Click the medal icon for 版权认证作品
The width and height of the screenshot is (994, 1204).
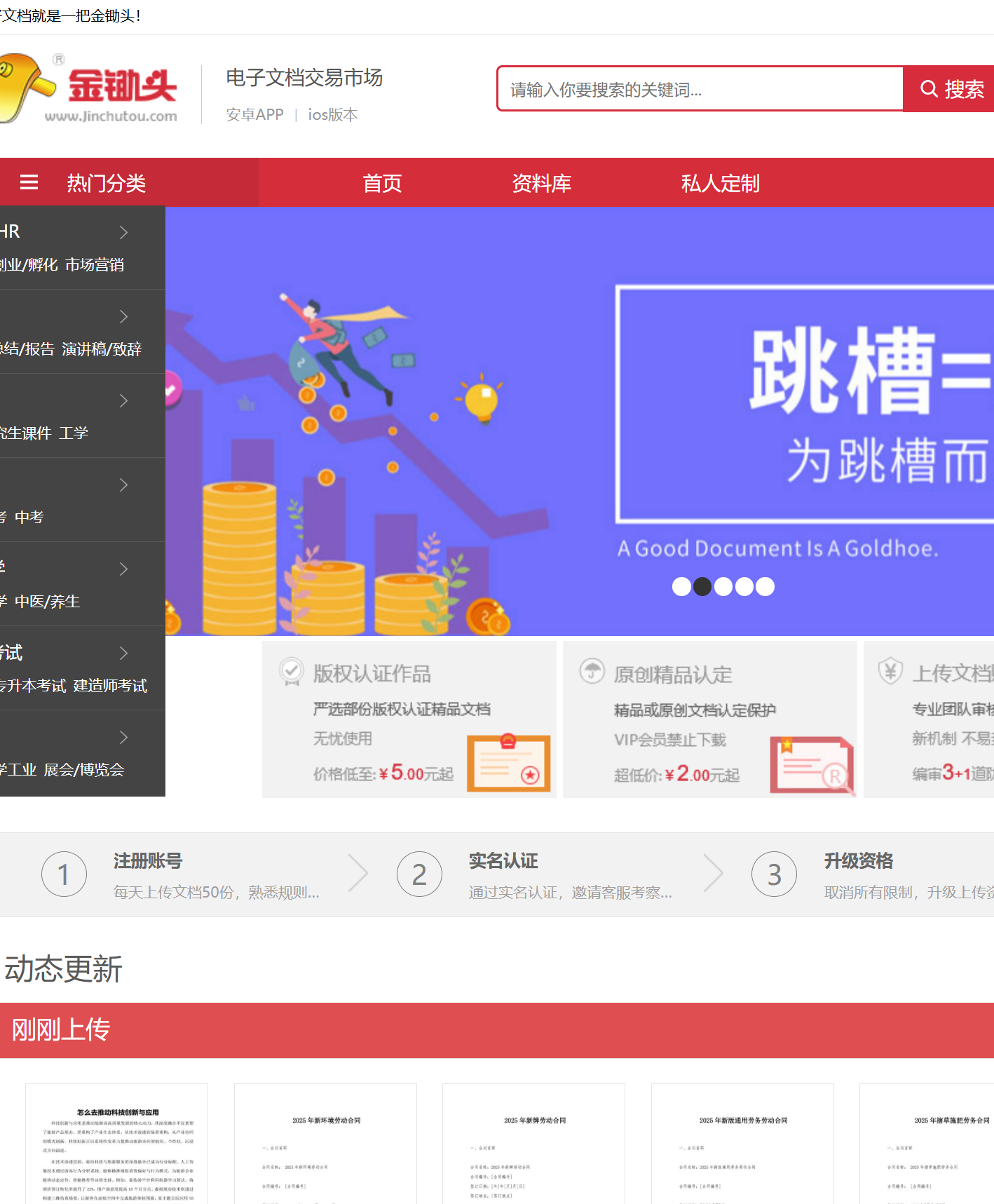pos(291,672)
